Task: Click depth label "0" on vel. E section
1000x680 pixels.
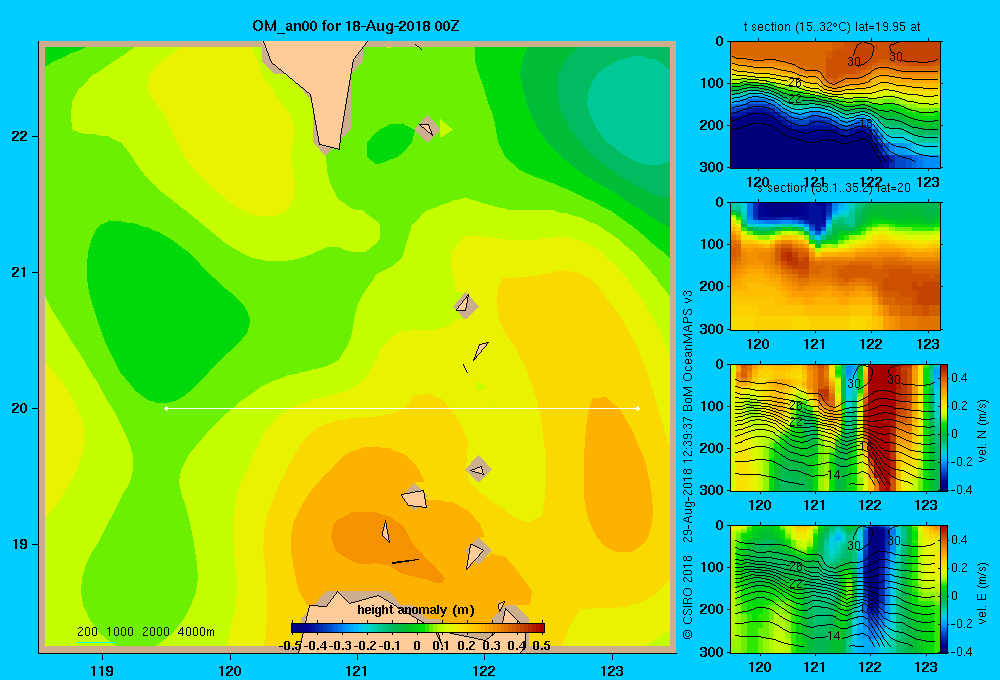Action: click(x=719, y=525)
